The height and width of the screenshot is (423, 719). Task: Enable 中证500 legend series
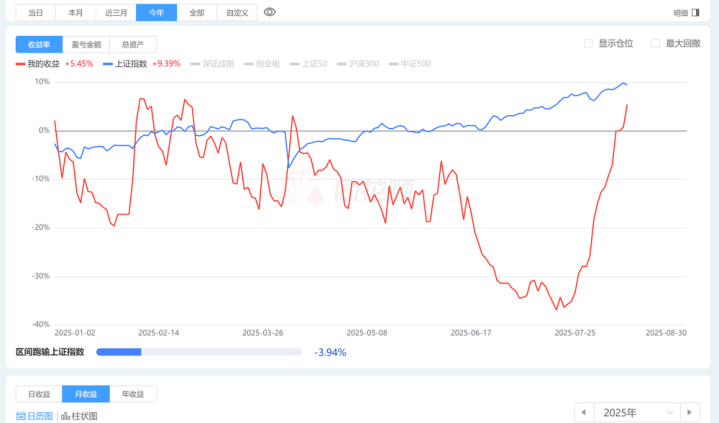pyautogui.click(x=408, y=63)
